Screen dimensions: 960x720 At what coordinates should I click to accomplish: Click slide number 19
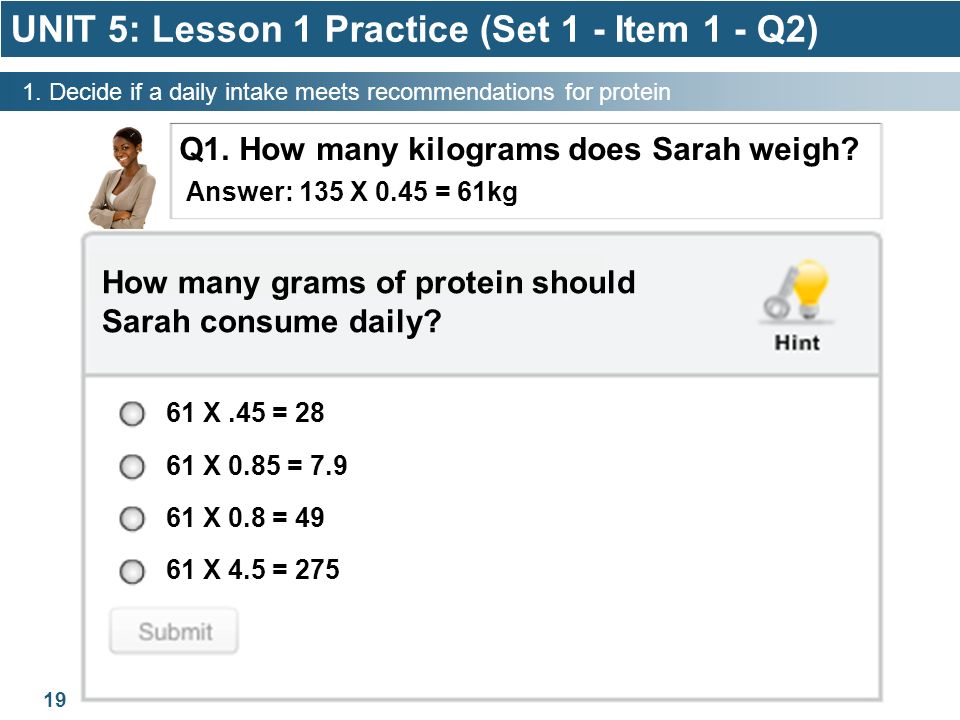point(54,699)
